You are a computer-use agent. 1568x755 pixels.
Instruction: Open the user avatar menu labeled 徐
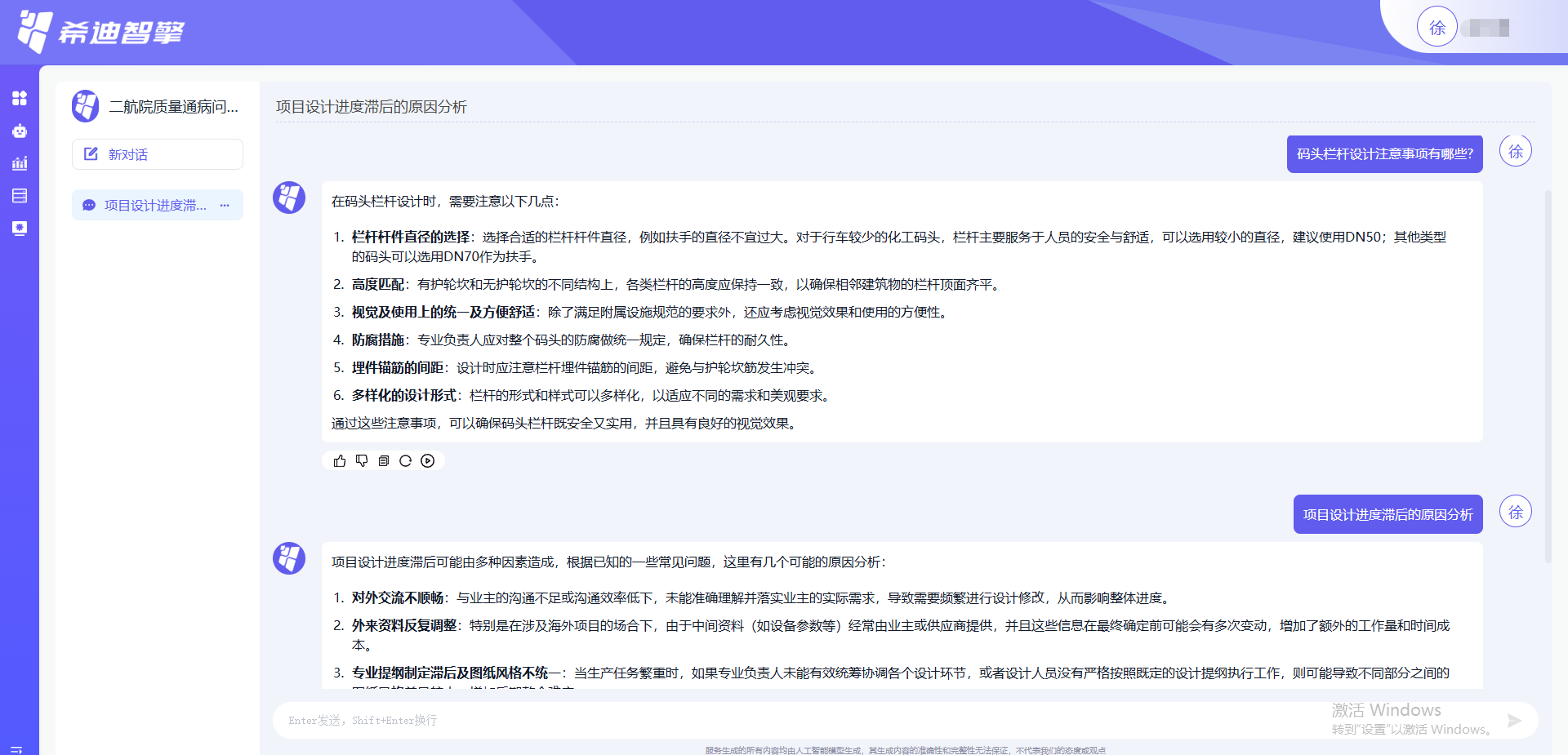[1437, 26]
